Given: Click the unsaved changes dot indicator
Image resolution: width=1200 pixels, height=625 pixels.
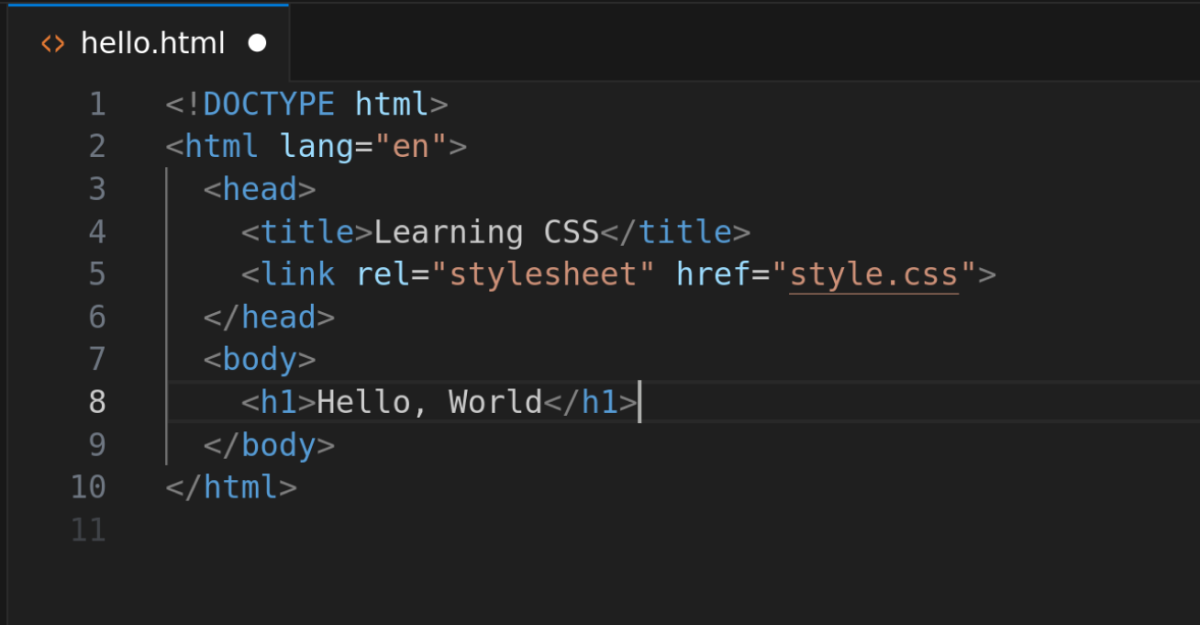Looking at the screenshot, I should [258, 42].
